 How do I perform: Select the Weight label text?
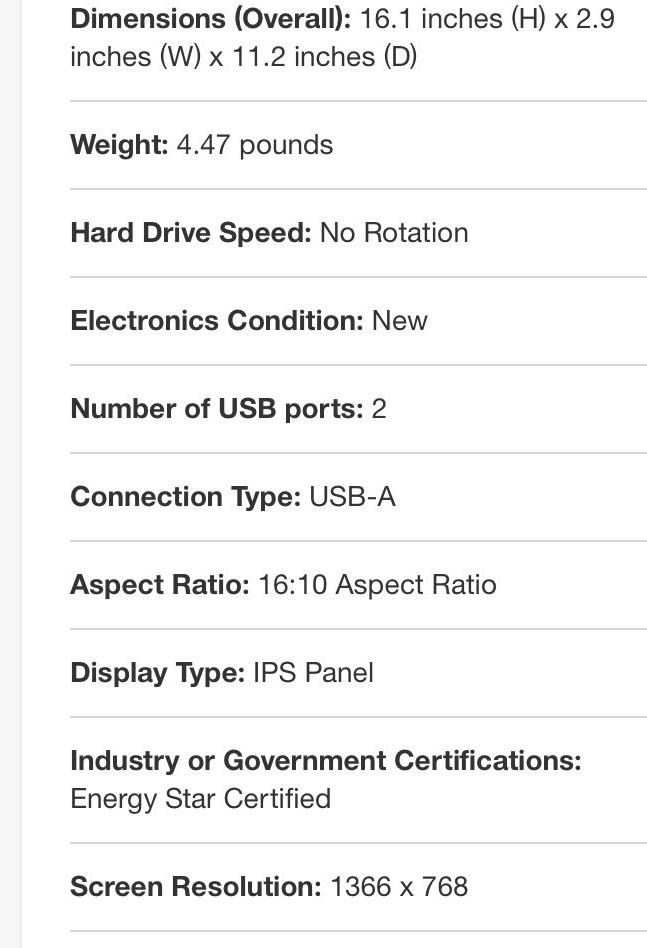pos(119,145)
